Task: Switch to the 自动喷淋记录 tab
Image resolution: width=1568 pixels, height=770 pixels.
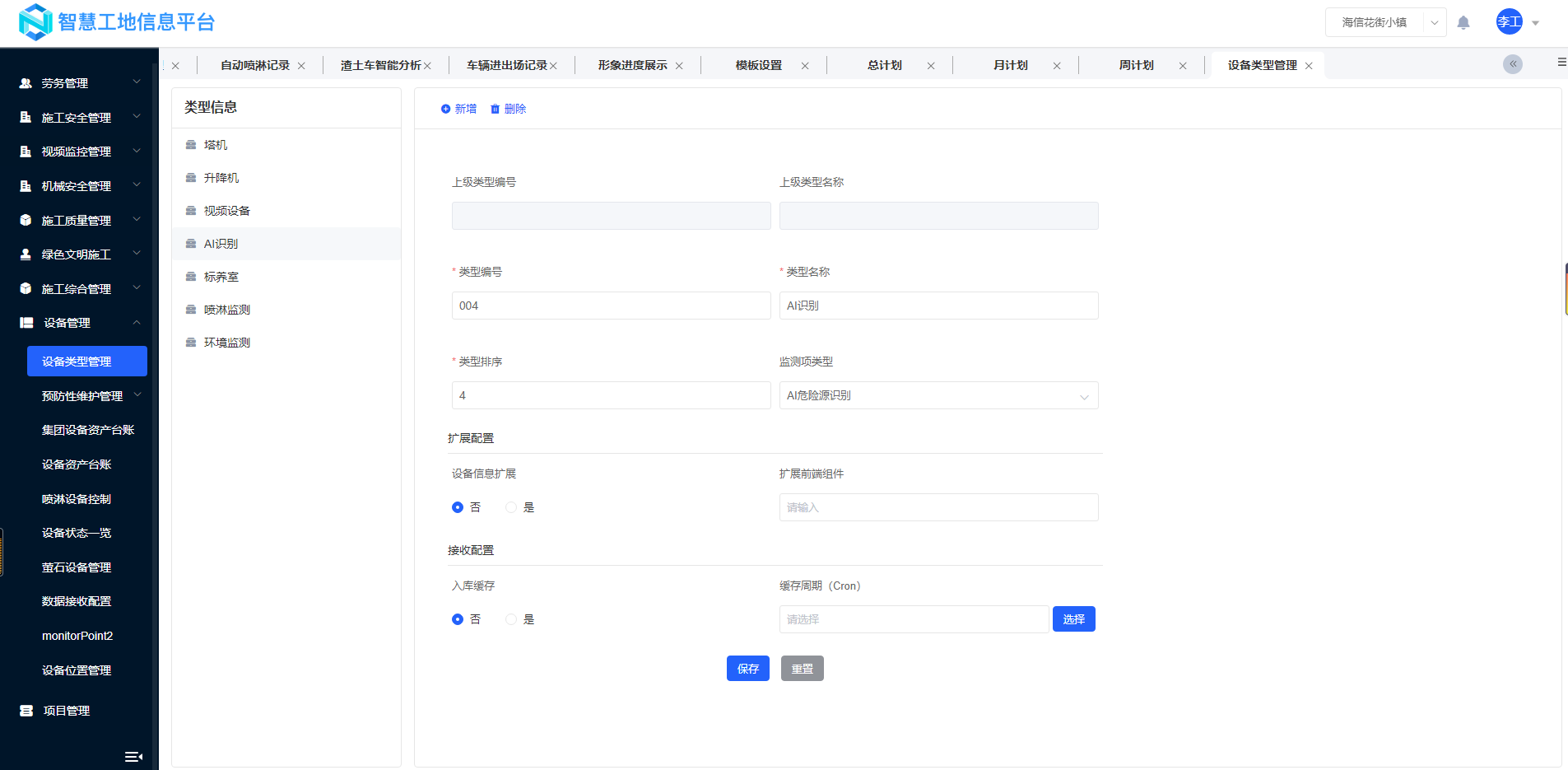Action: pyautogui.click(x=255, y=66)
